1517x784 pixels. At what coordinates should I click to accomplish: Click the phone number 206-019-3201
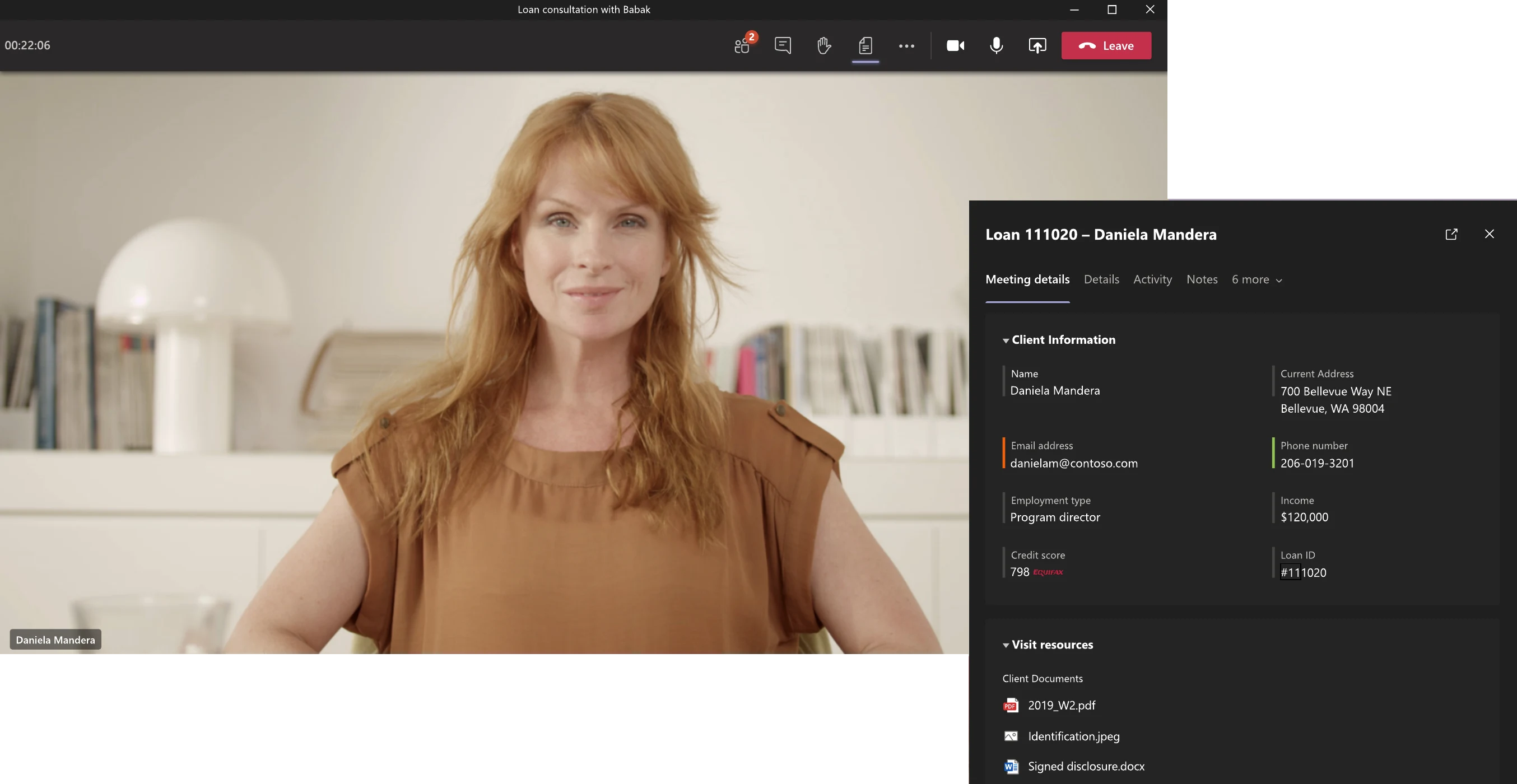click(1317, 463)
